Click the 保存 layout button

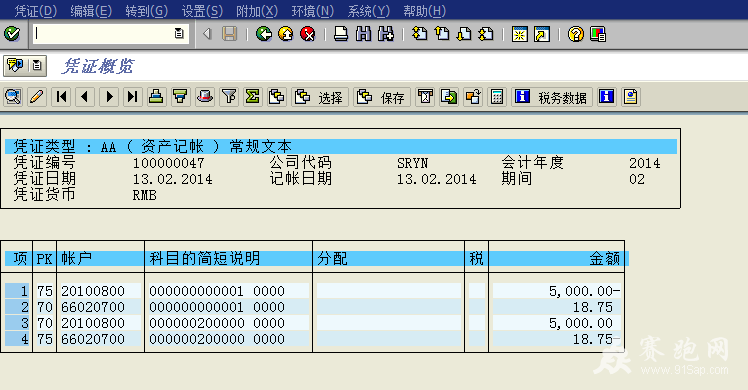point(382,97)
